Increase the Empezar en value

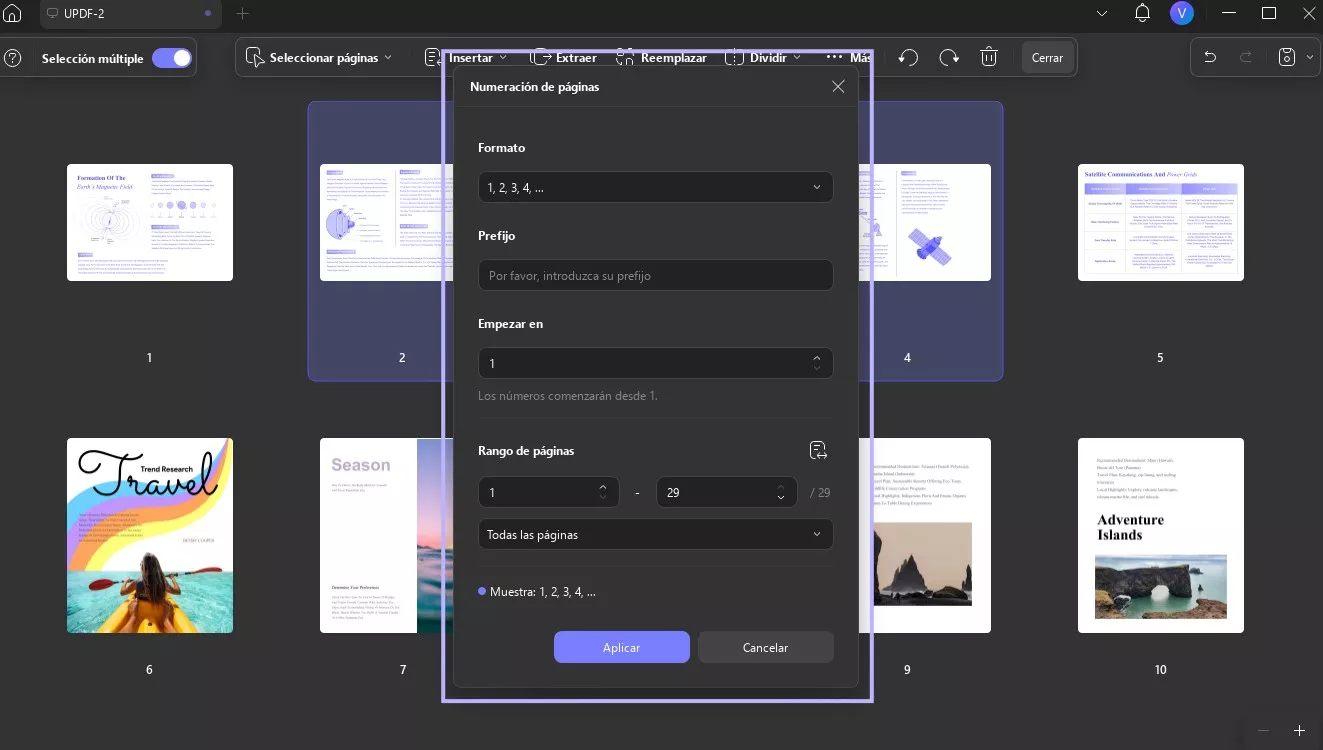pyautogui.click(x=817, y=357)
